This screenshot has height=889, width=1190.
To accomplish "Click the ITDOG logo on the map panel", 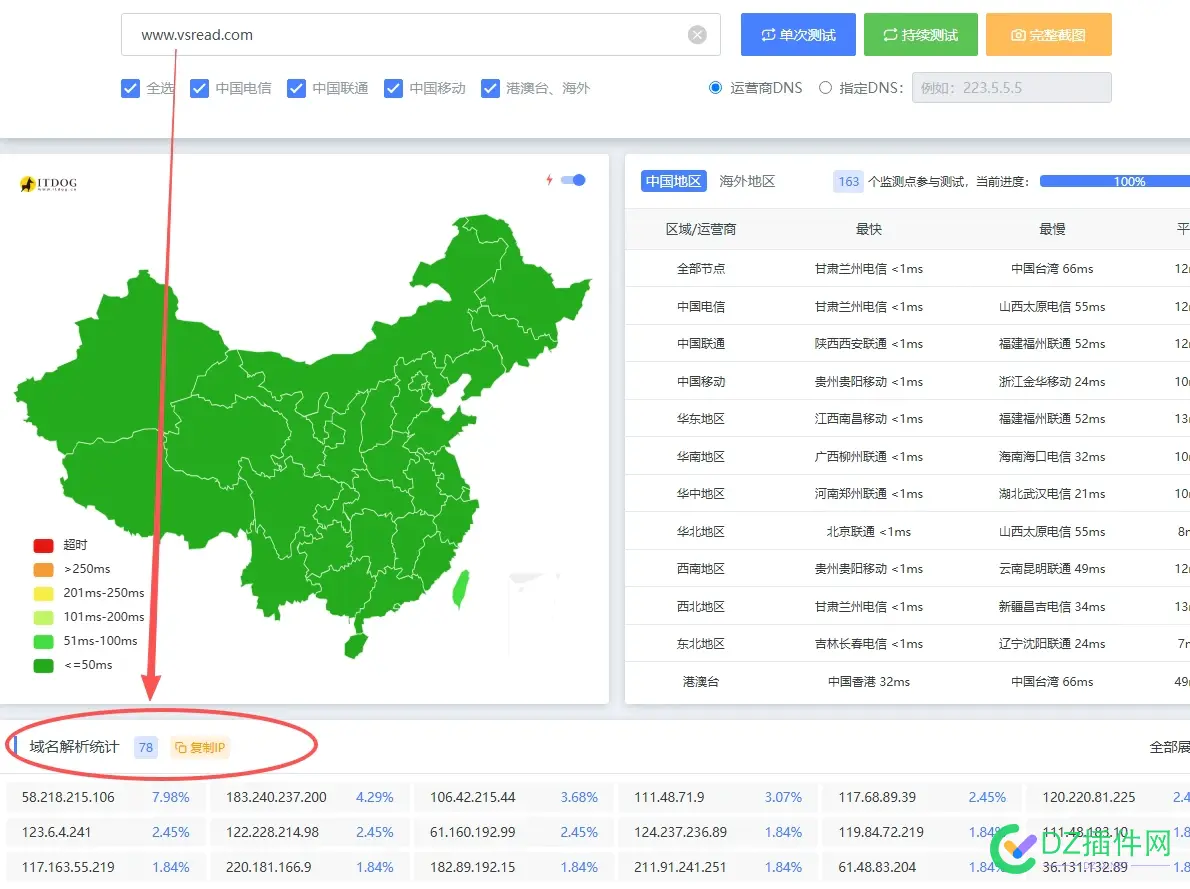I will pyautogui.click(x=45, y=185).
